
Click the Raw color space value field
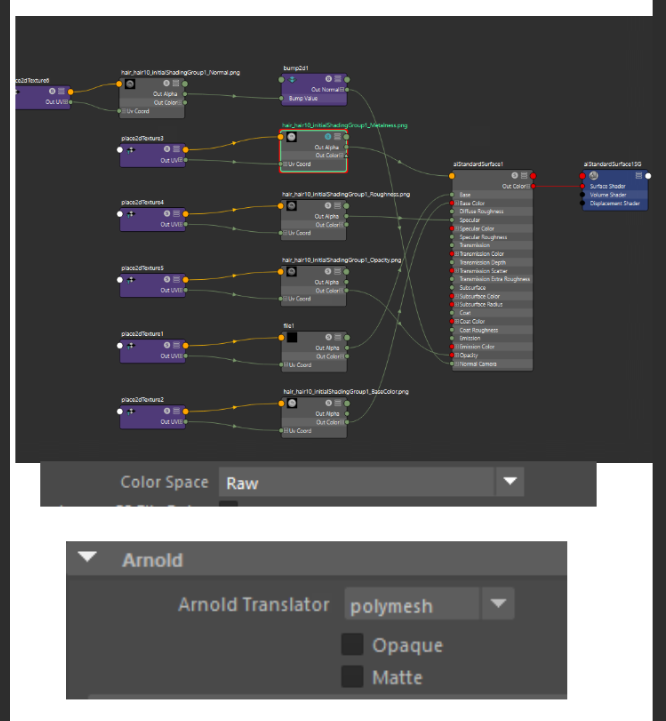coord(356,482)
